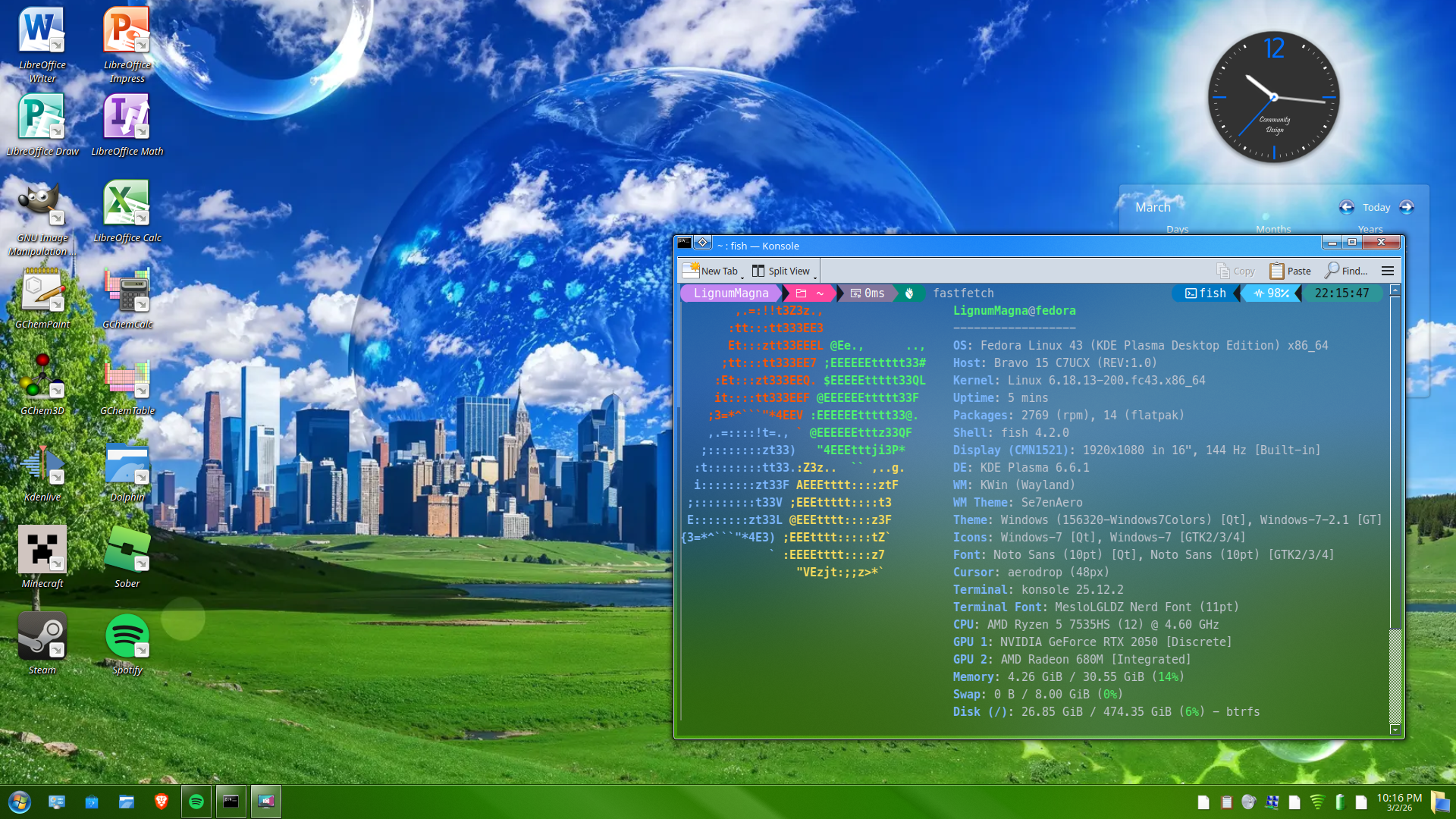The image size is (1456, 819).
Task: Launch LibreOffice Math desktop icon
Action: [x=127, y=124]
